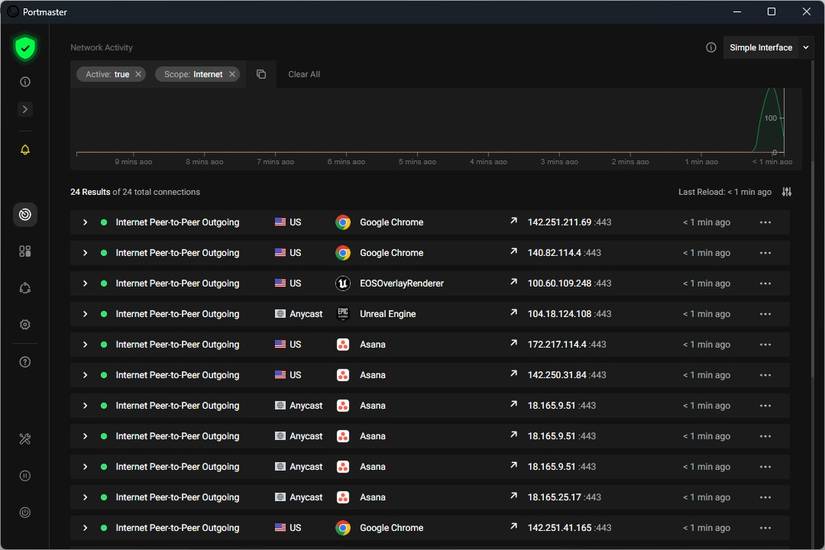
Task: Expand the row for 142.251.211.69
Action: point(85,223)
